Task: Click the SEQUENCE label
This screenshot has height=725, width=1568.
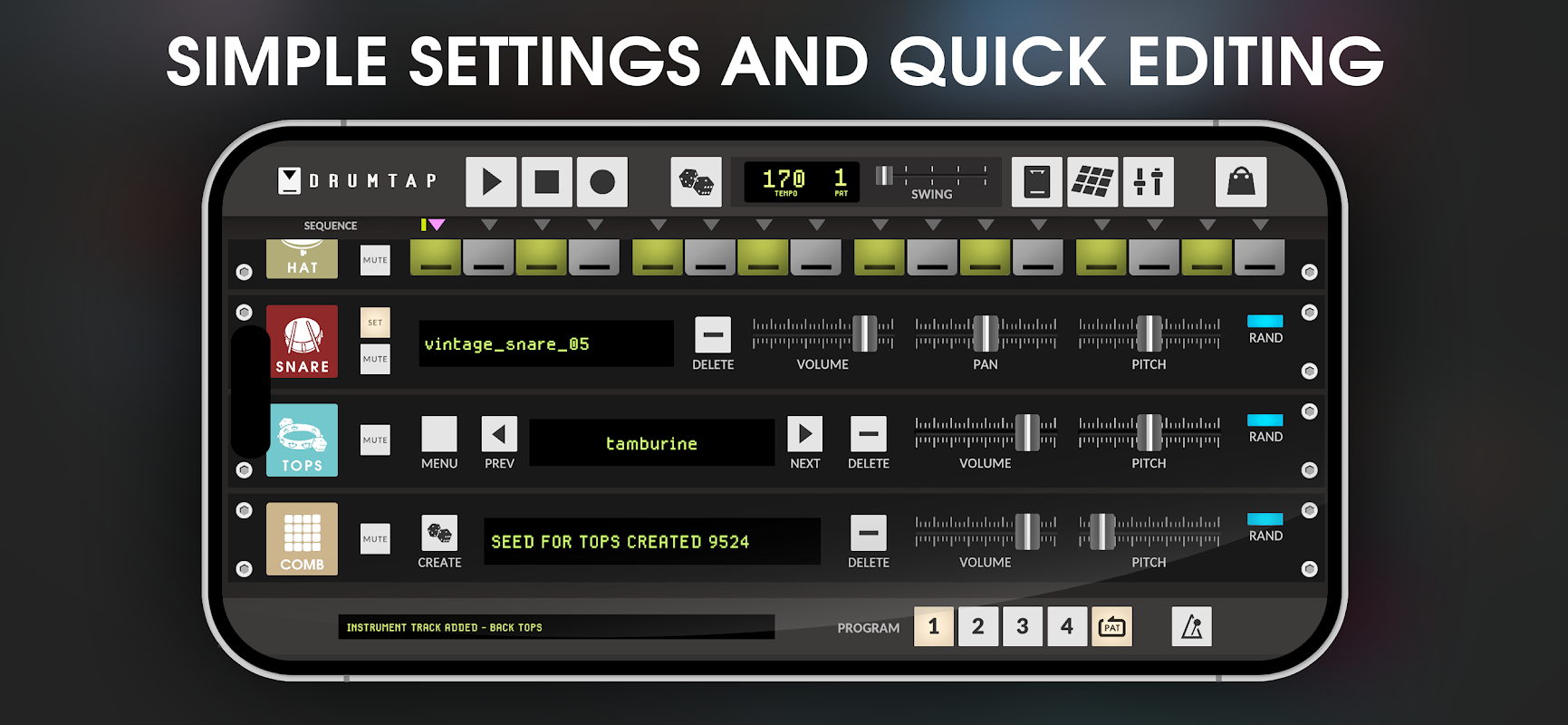Action: (x=331, y=226)
